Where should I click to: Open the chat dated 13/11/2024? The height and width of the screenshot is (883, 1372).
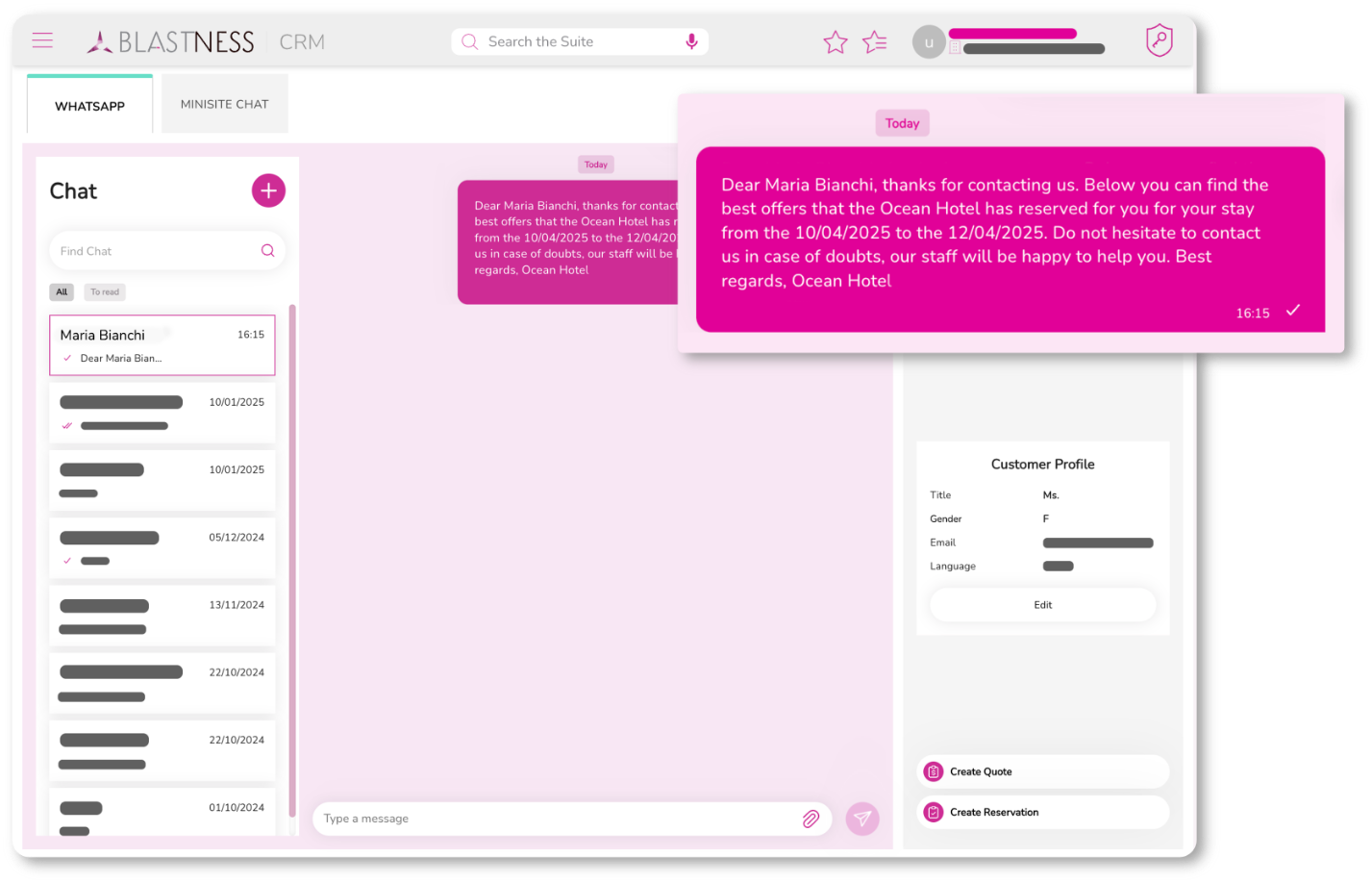(162, 616)
